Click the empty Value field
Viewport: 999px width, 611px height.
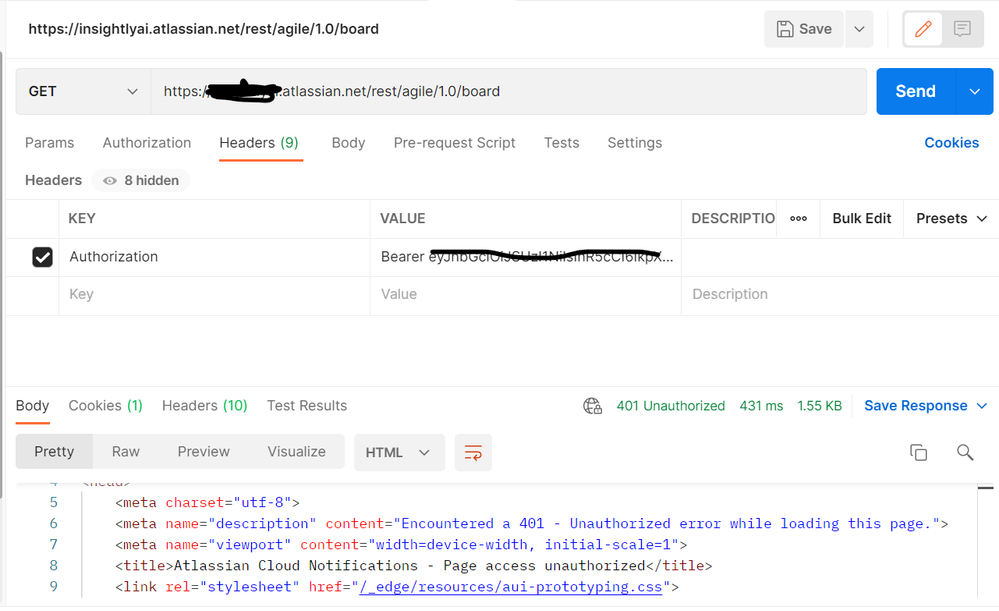pos(526,295)
